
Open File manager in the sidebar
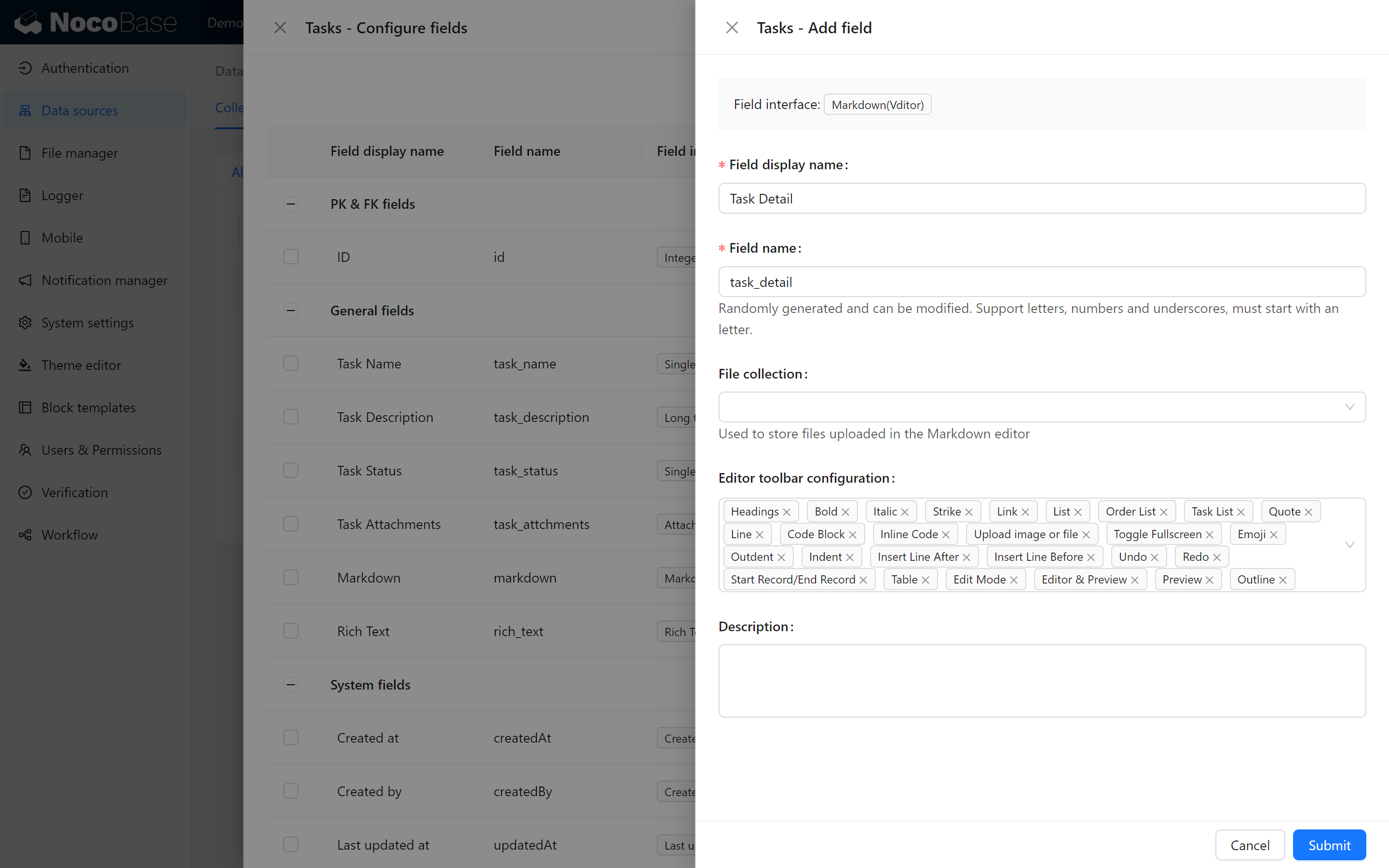[95, 153]
